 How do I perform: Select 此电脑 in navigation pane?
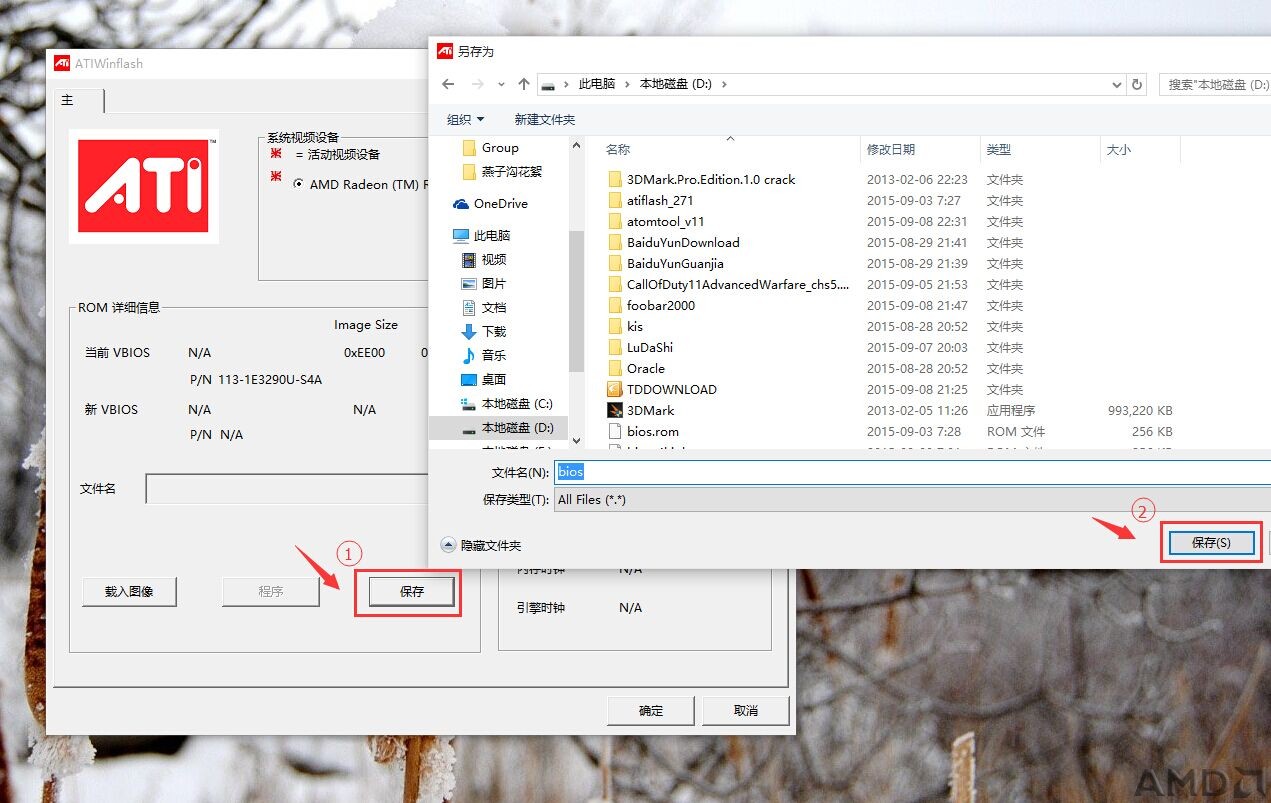(x=481, y=235)
